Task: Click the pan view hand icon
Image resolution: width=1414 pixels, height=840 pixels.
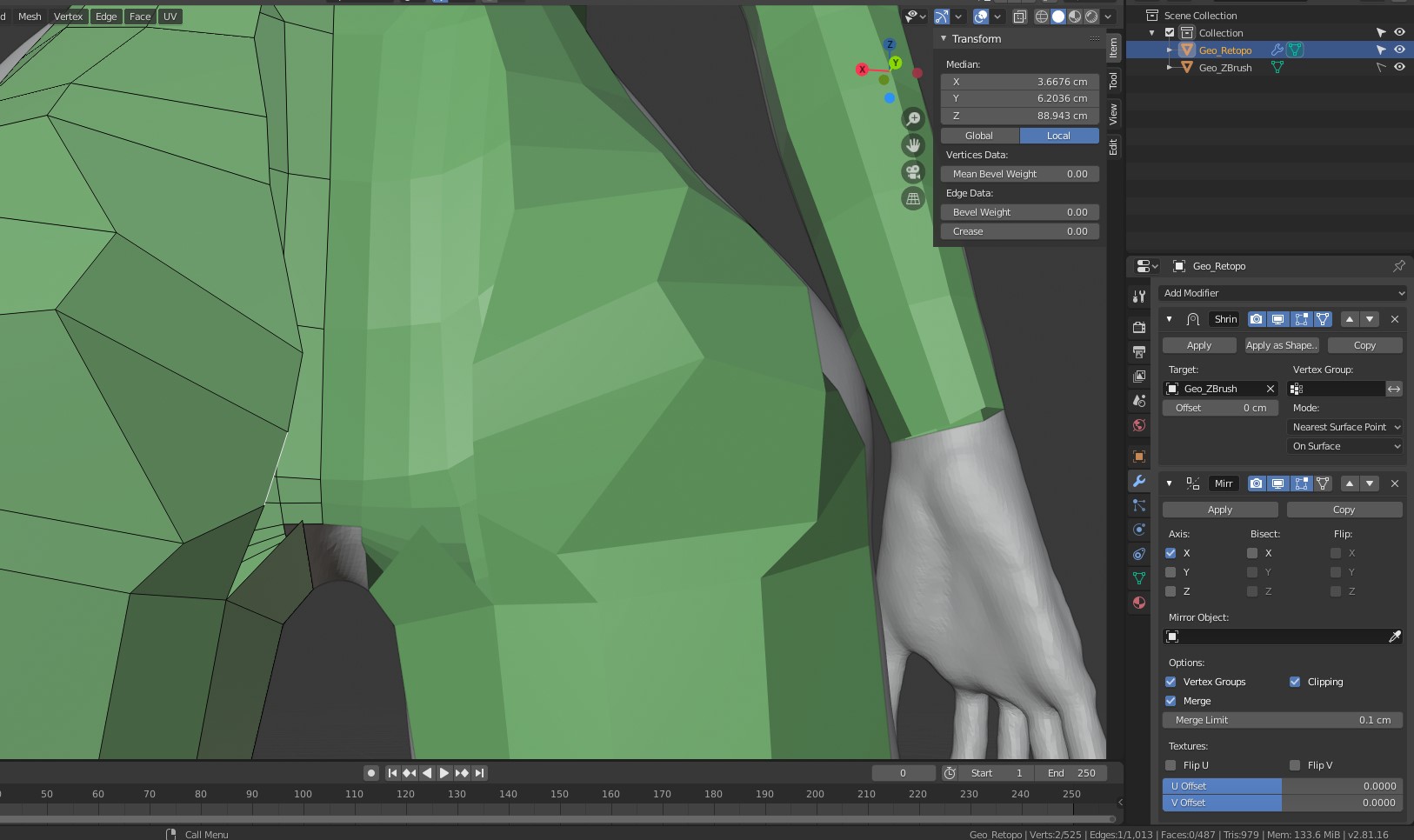Action: pyautogui.click(x=913, y=145)
